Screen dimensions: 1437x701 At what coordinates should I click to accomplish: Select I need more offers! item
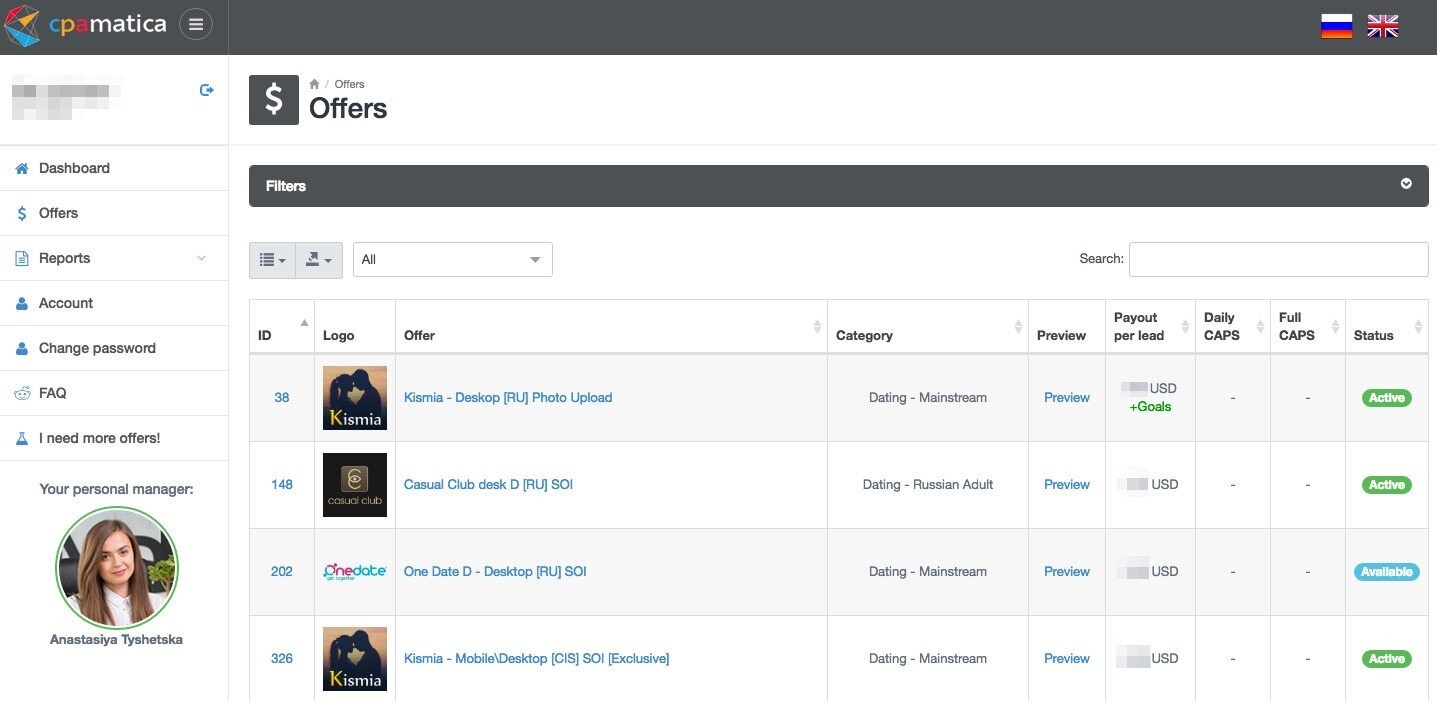pos(99,438)
